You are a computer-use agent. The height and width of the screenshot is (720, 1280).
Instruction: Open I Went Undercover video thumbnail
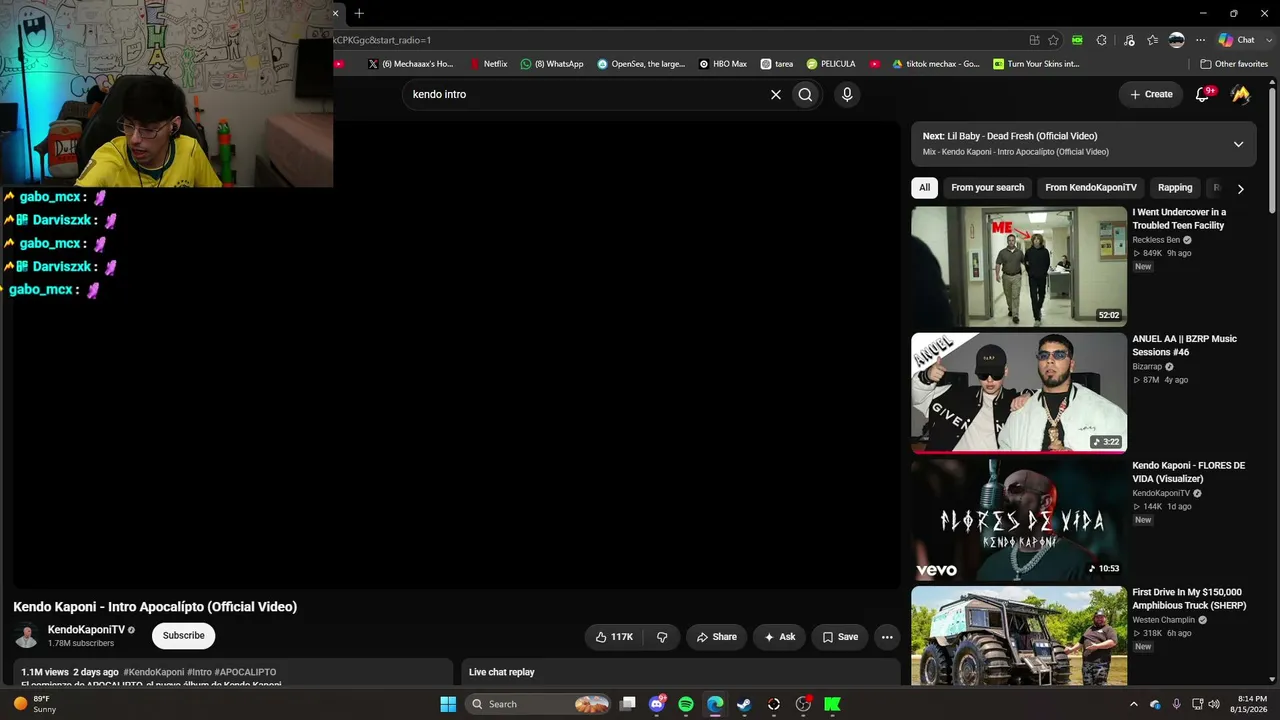(1019, 266)
